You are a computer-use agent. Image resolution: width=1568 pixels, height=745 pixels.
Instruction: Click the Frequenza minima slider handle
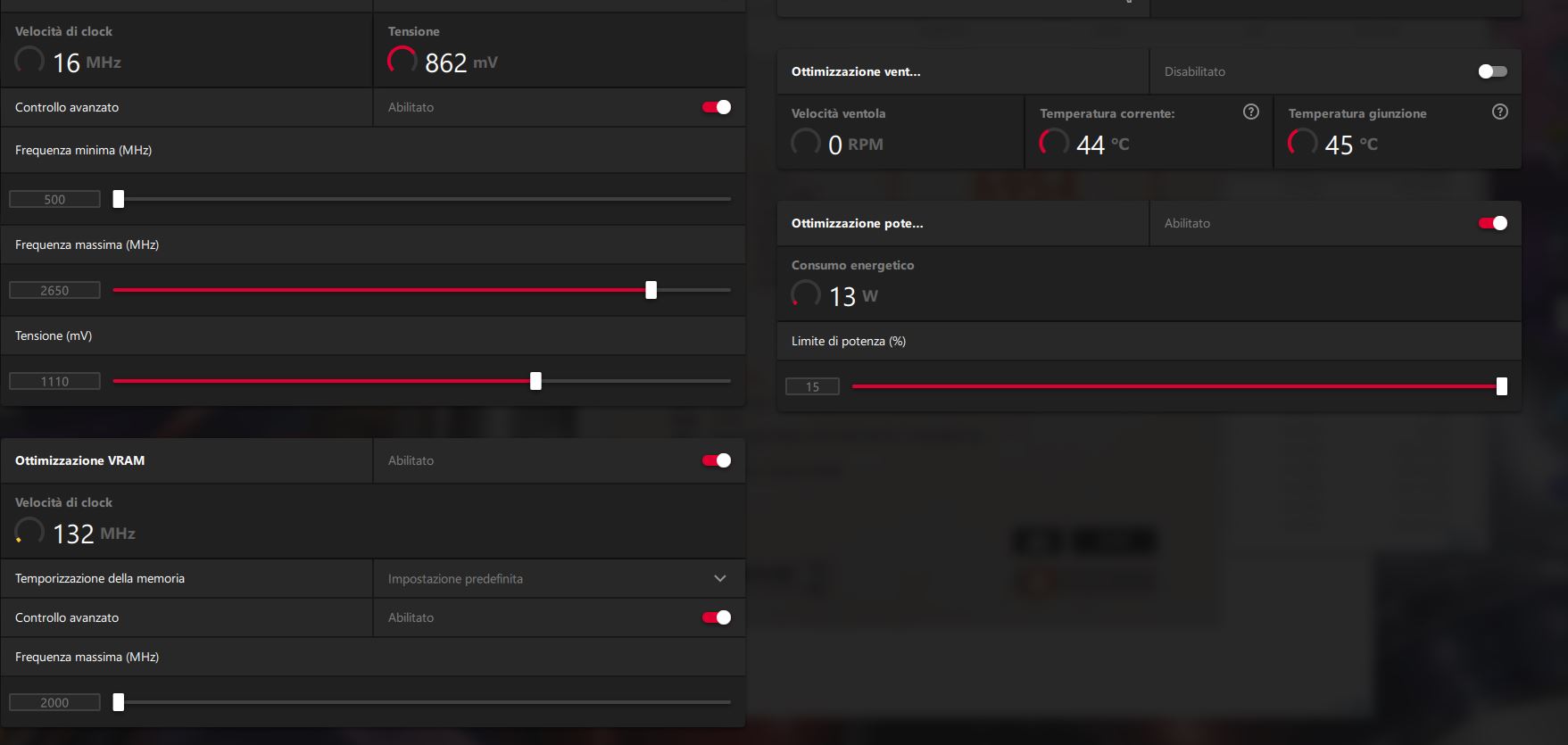point(119,199)
